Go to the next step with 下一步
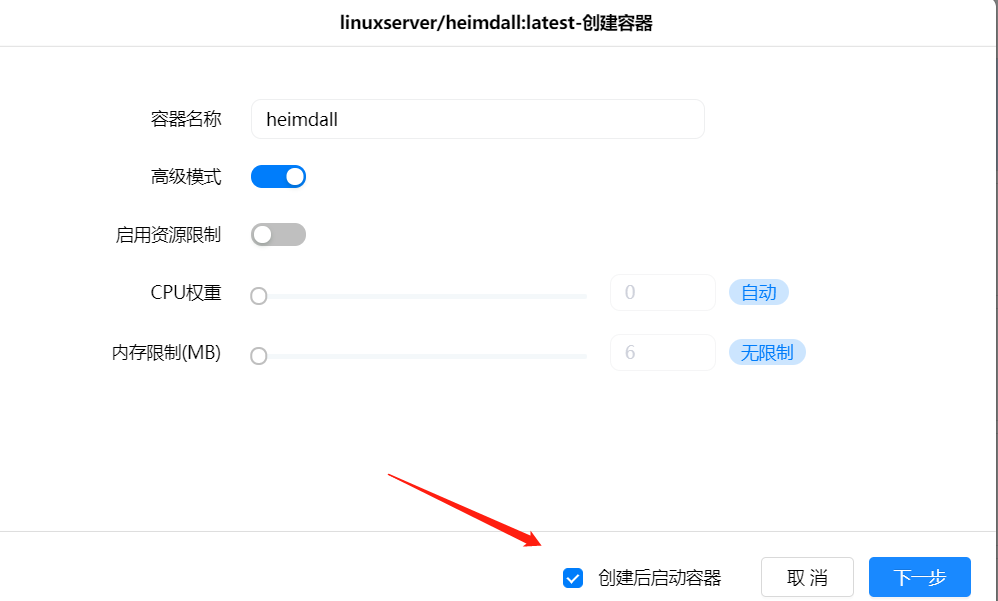The image size is (998, 601). (920, 577)
